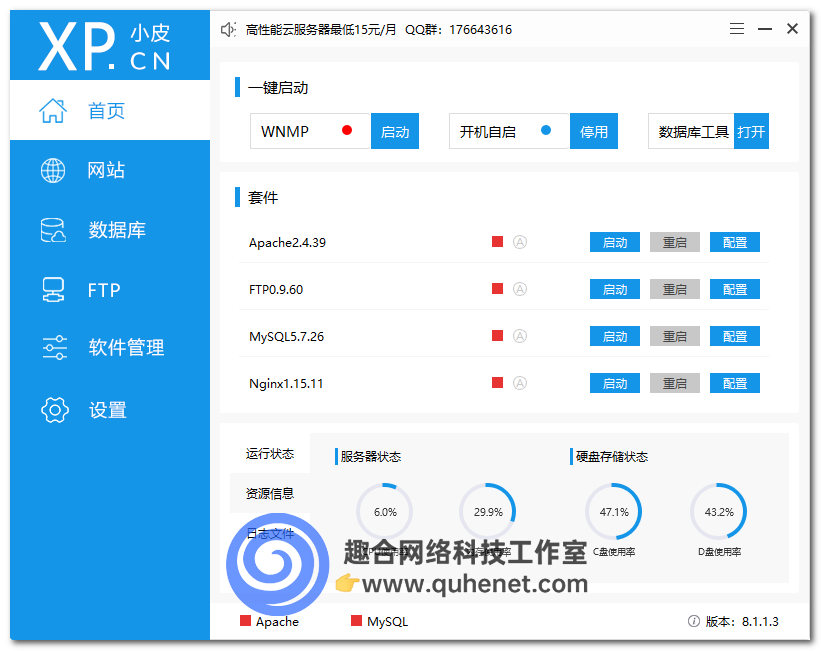821x651 pixels.
Task: Start the WNMP stack with 启动
Action: point(395,131)
